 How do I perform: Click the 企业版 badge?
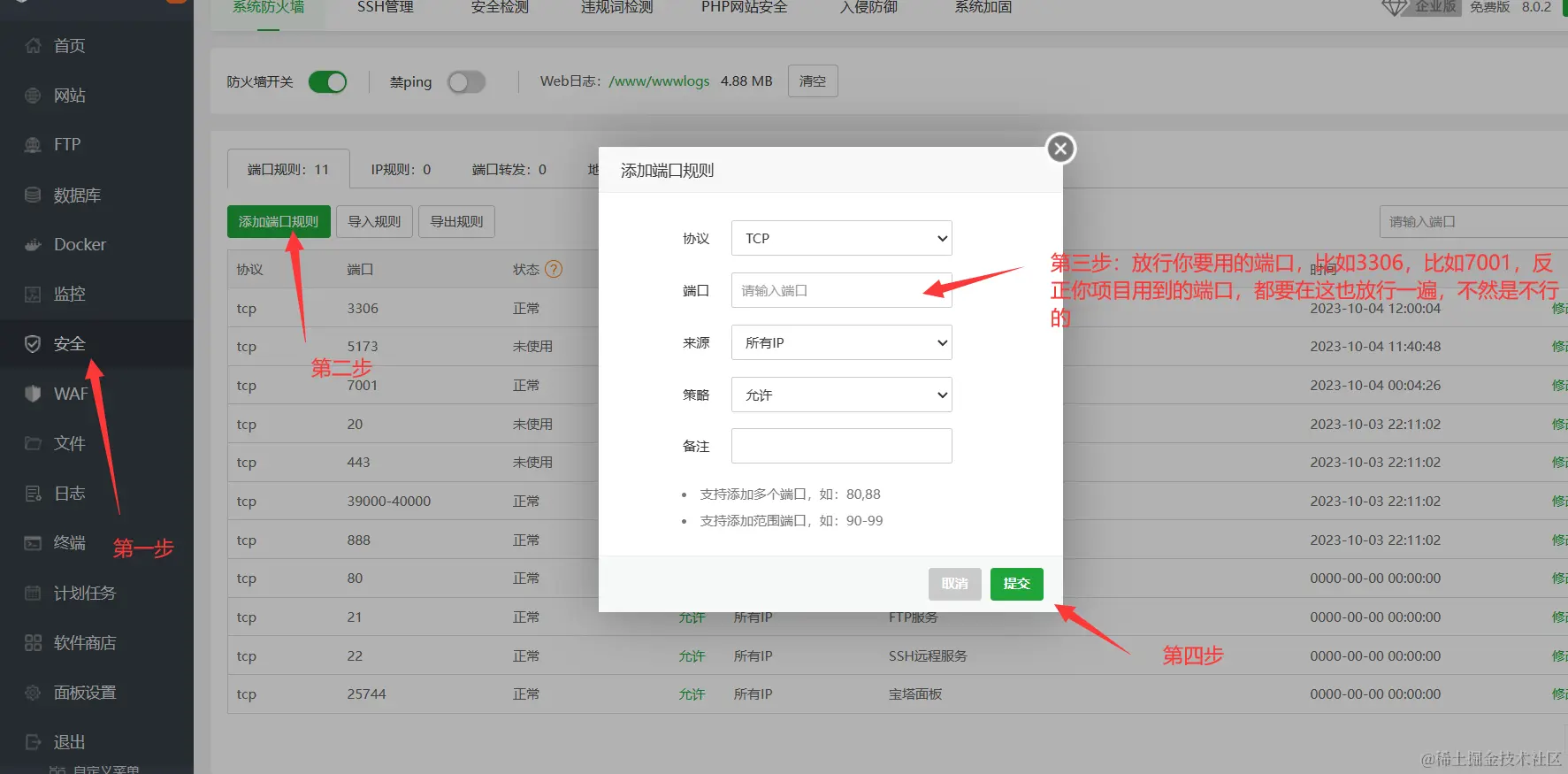pos(1434,7)
